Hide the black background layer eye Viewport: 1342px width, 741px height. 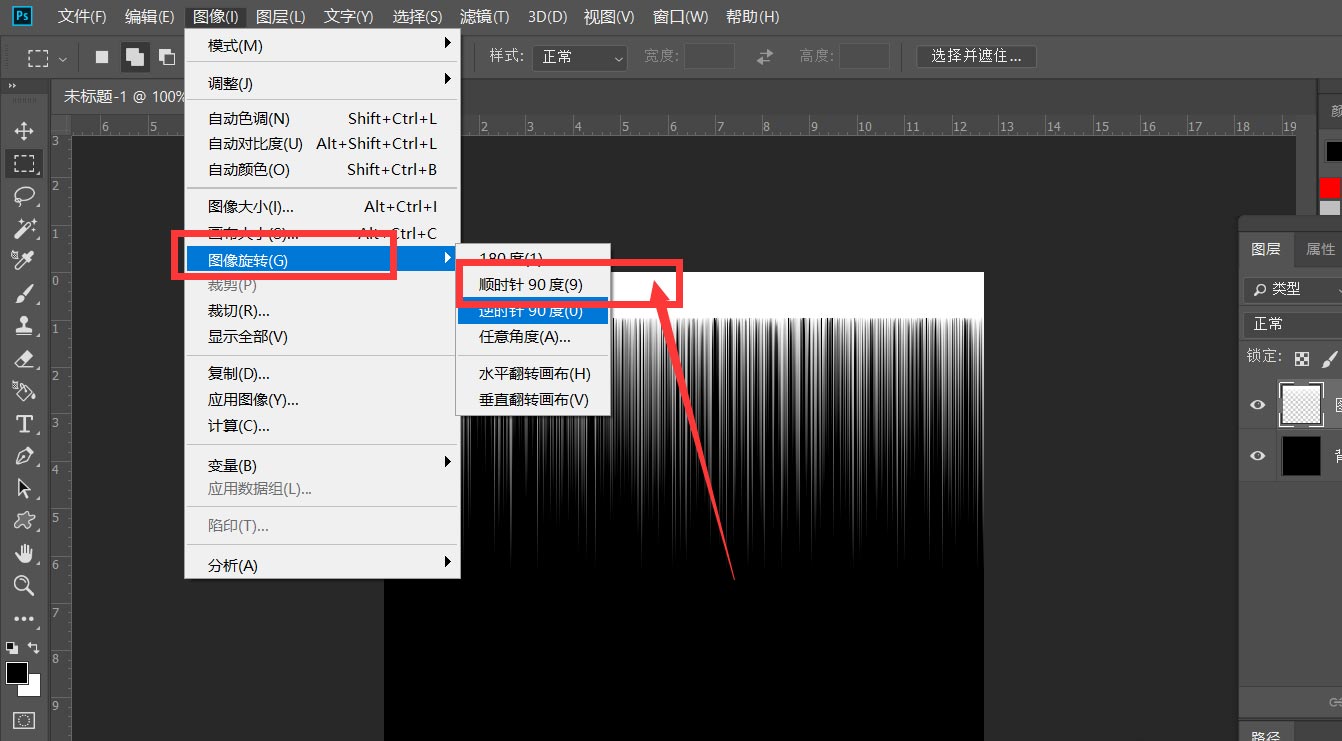(x=1258, y=456)
